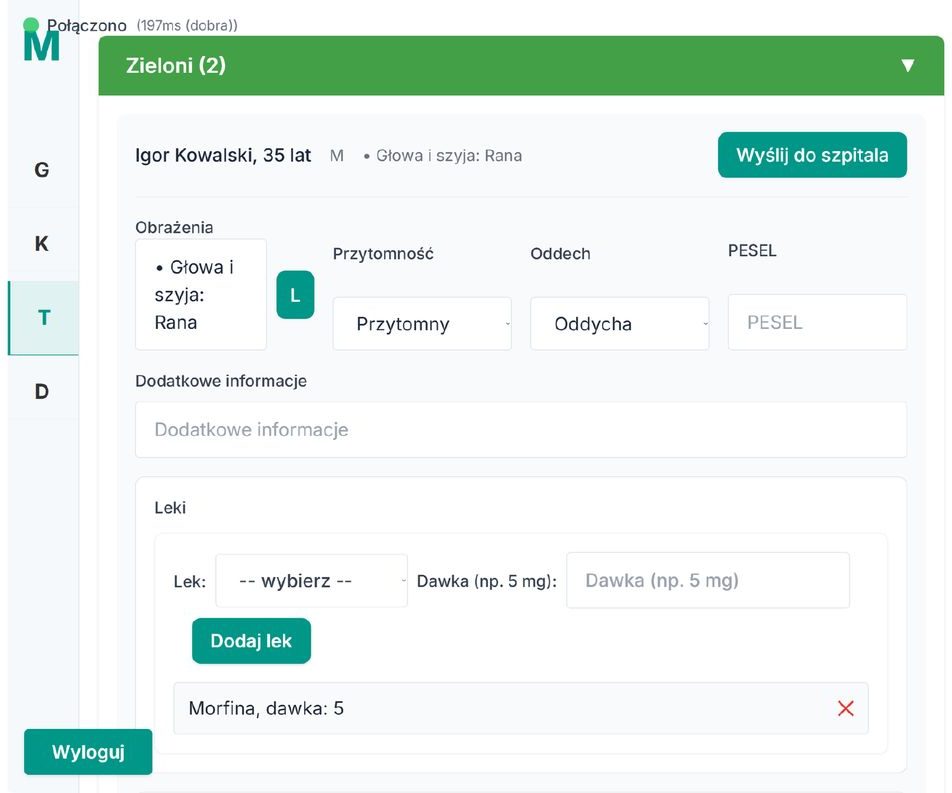Click the gender marker M beside name
This screenshot has height=793, width=952.
tap(337, 156)
